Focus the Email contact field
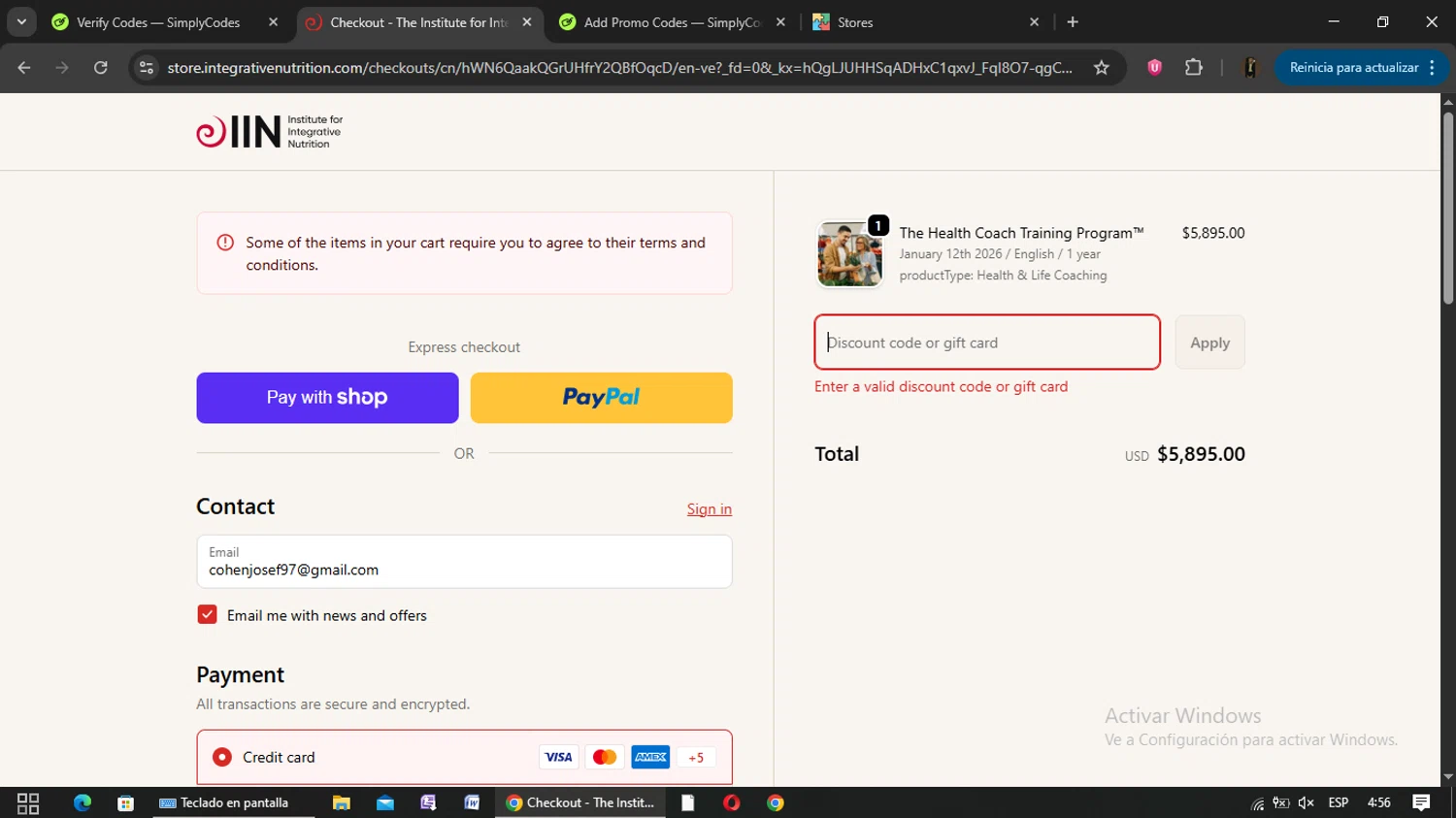 pyautogui.click(x=464, y=562)
